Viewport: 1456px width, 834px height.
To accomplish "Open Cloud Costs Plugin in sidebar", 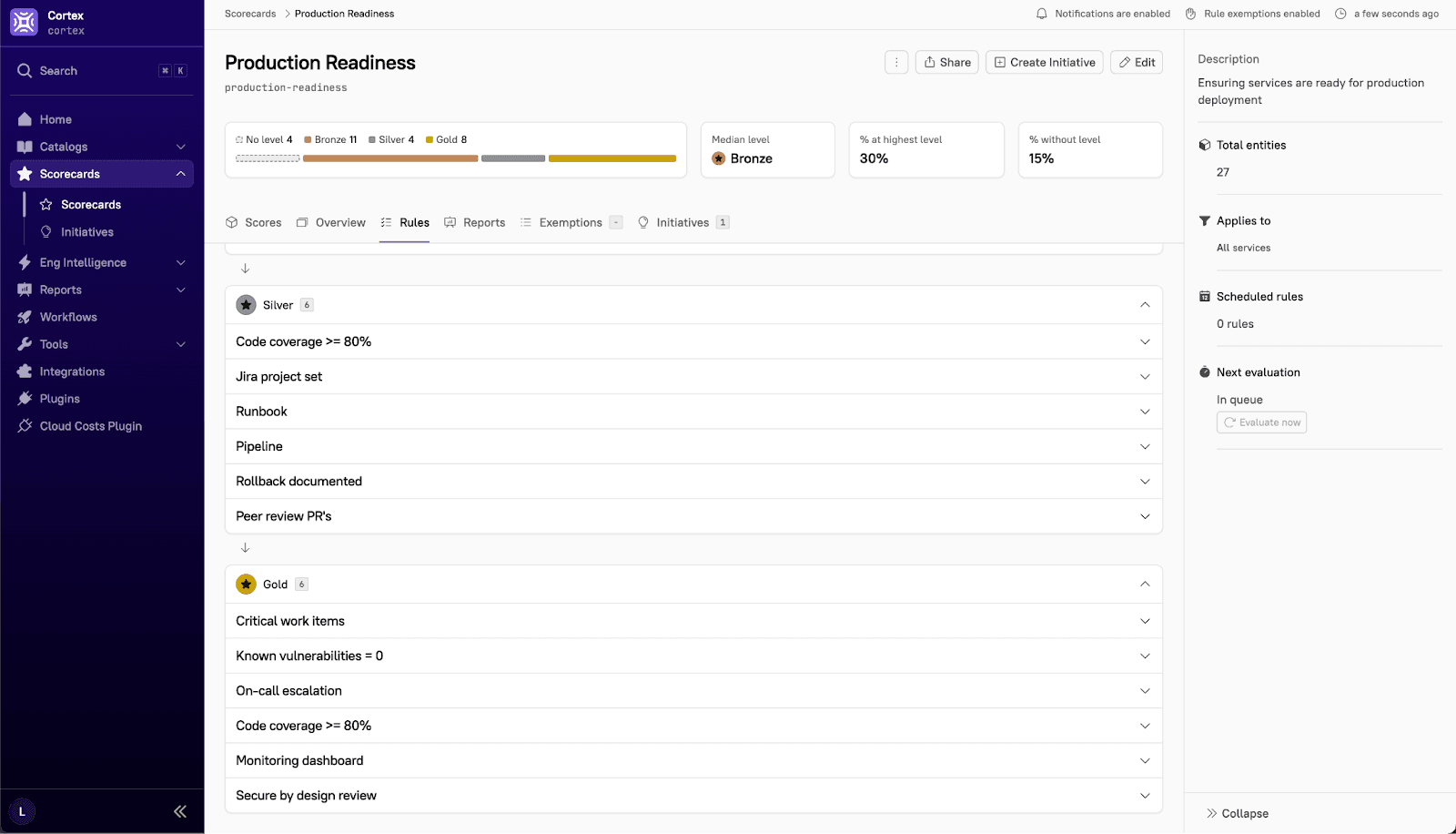I will (90, 426).
